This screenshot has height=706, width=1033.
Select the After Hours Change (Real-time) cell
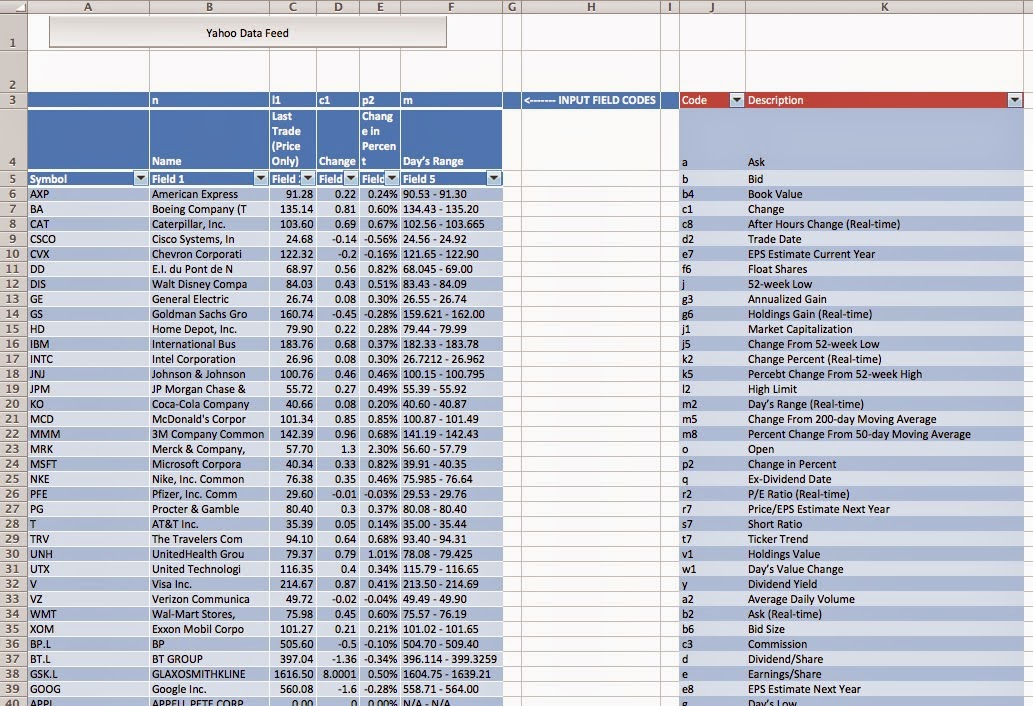[885, 224]
